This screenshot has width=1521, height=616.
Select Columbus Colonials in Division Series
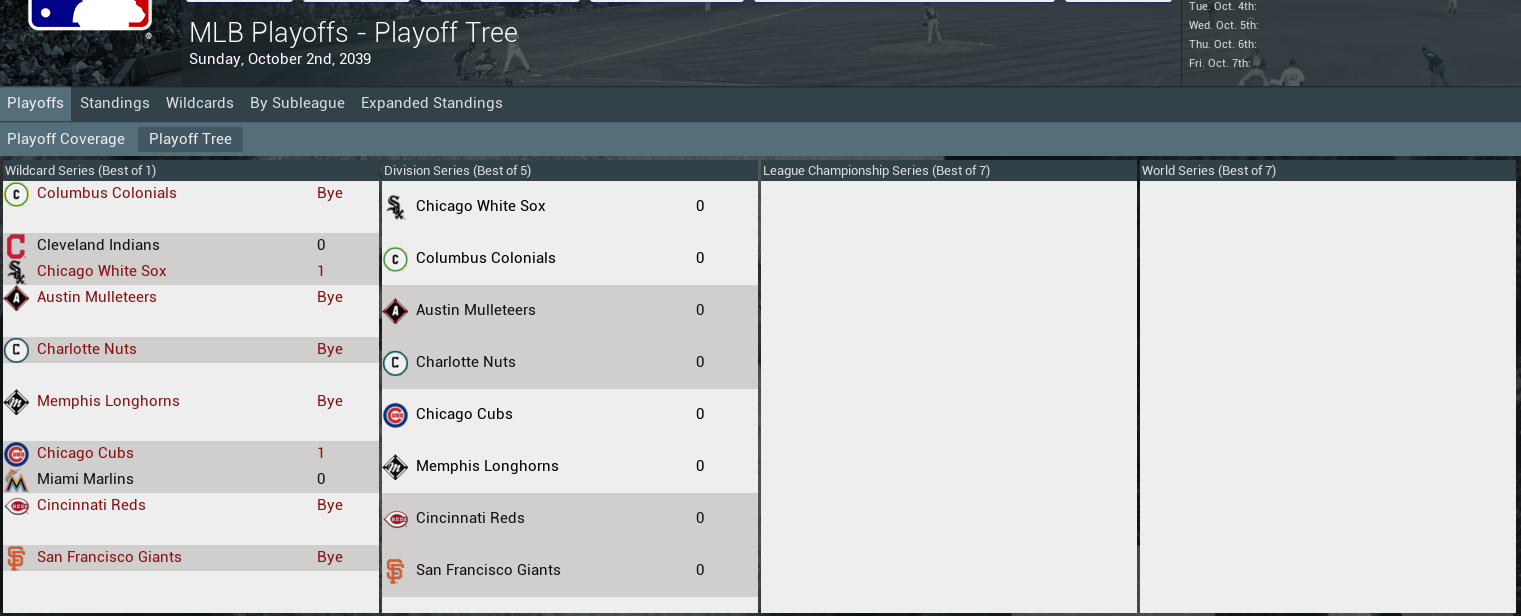(486, 258)
